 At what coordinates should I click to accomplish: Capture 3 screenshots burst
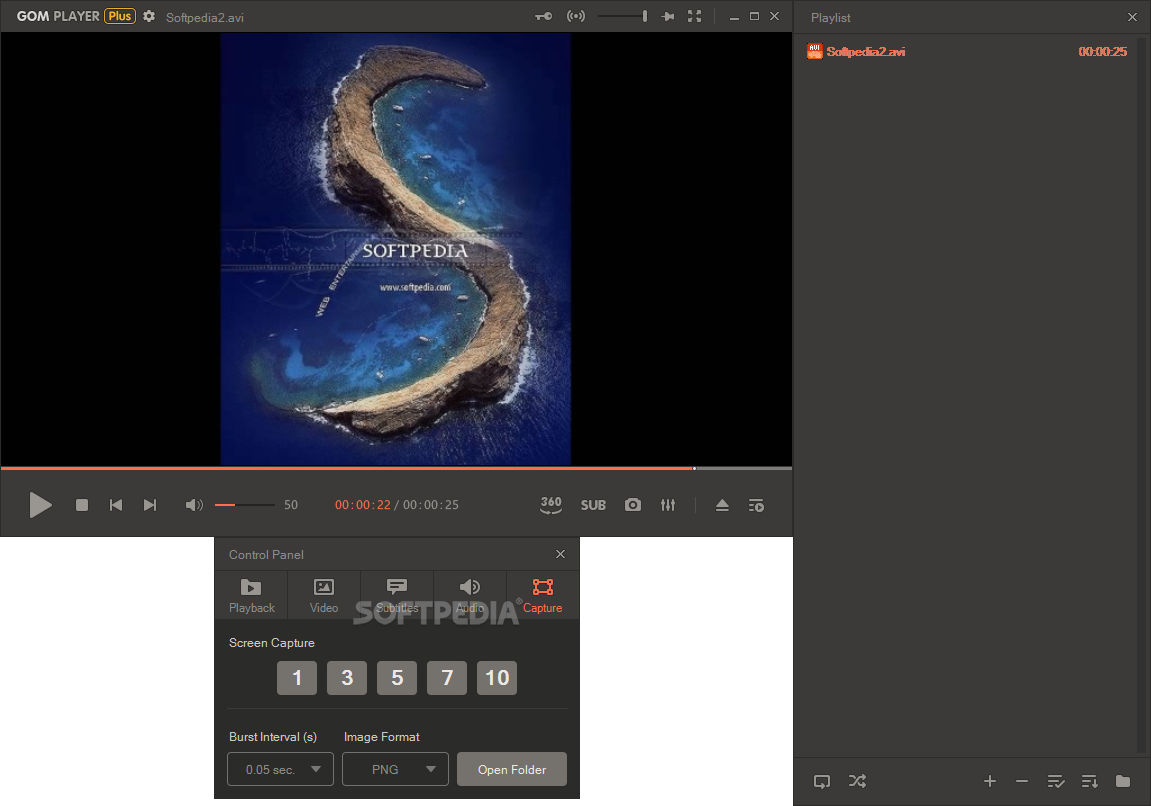click(347, 678)
